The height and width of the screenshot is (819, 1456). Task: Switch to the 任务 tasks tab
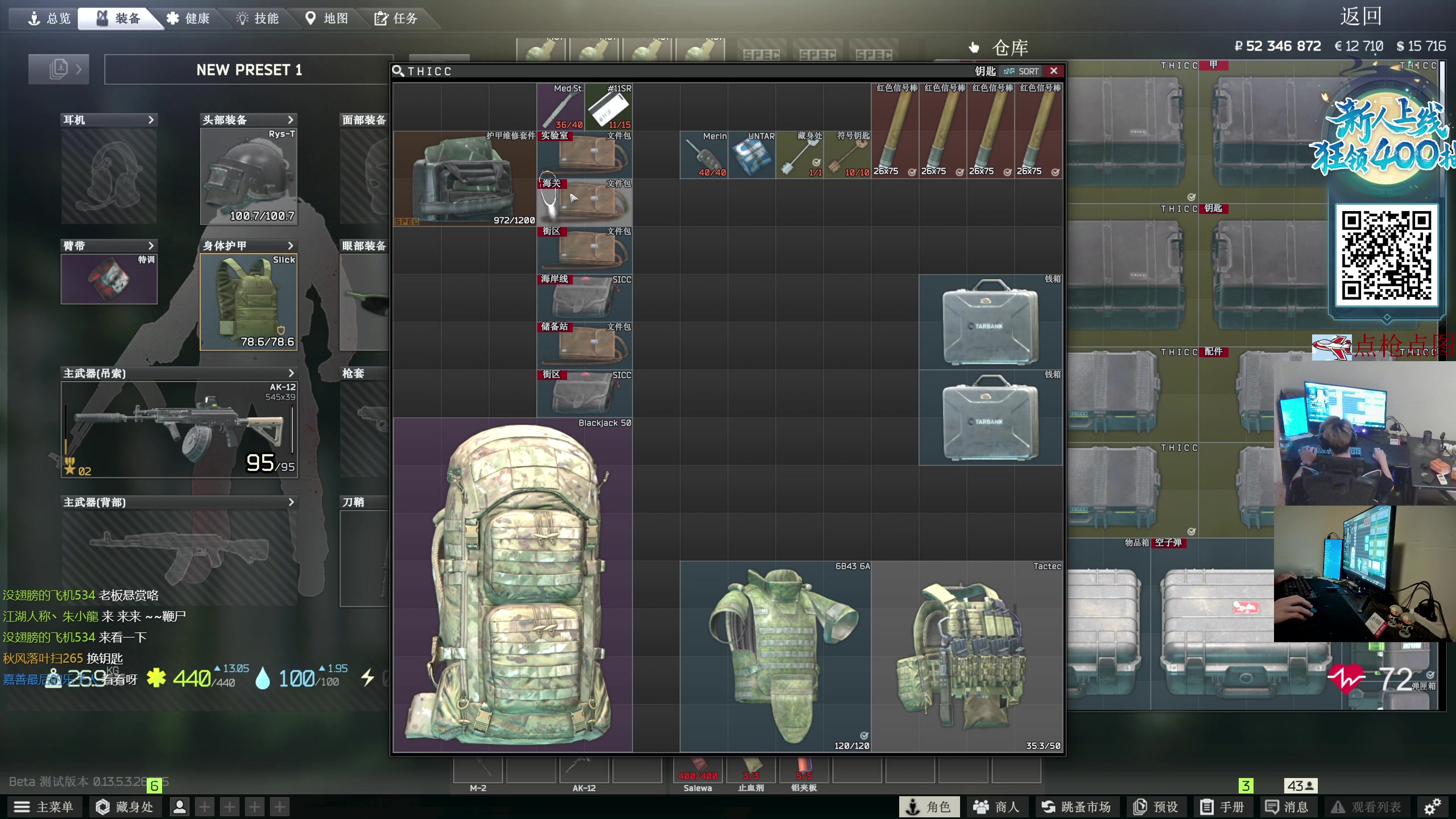tap(396, 19)
